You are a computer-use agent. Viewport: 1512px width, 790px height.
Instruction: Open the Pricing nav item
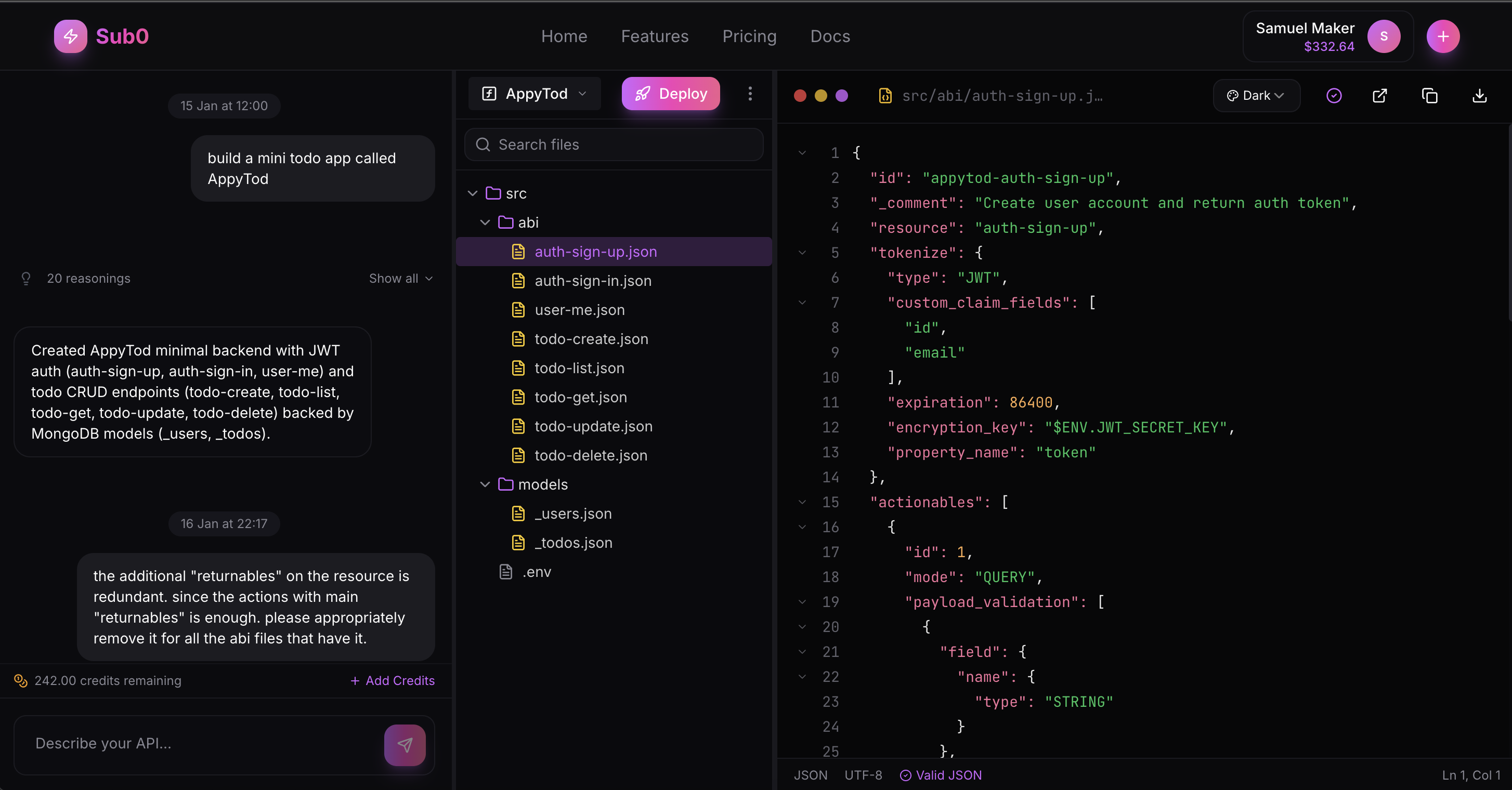[x=749, y=36]
